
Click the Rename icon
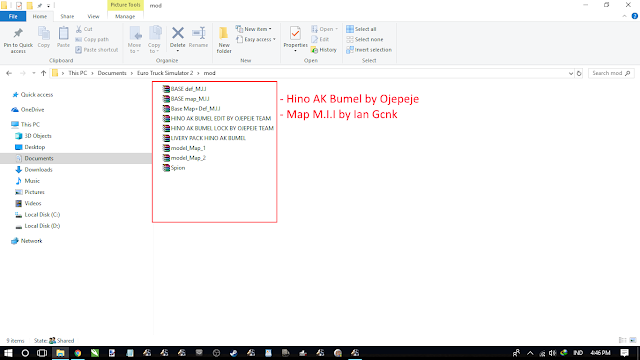(x=198, y=33)
